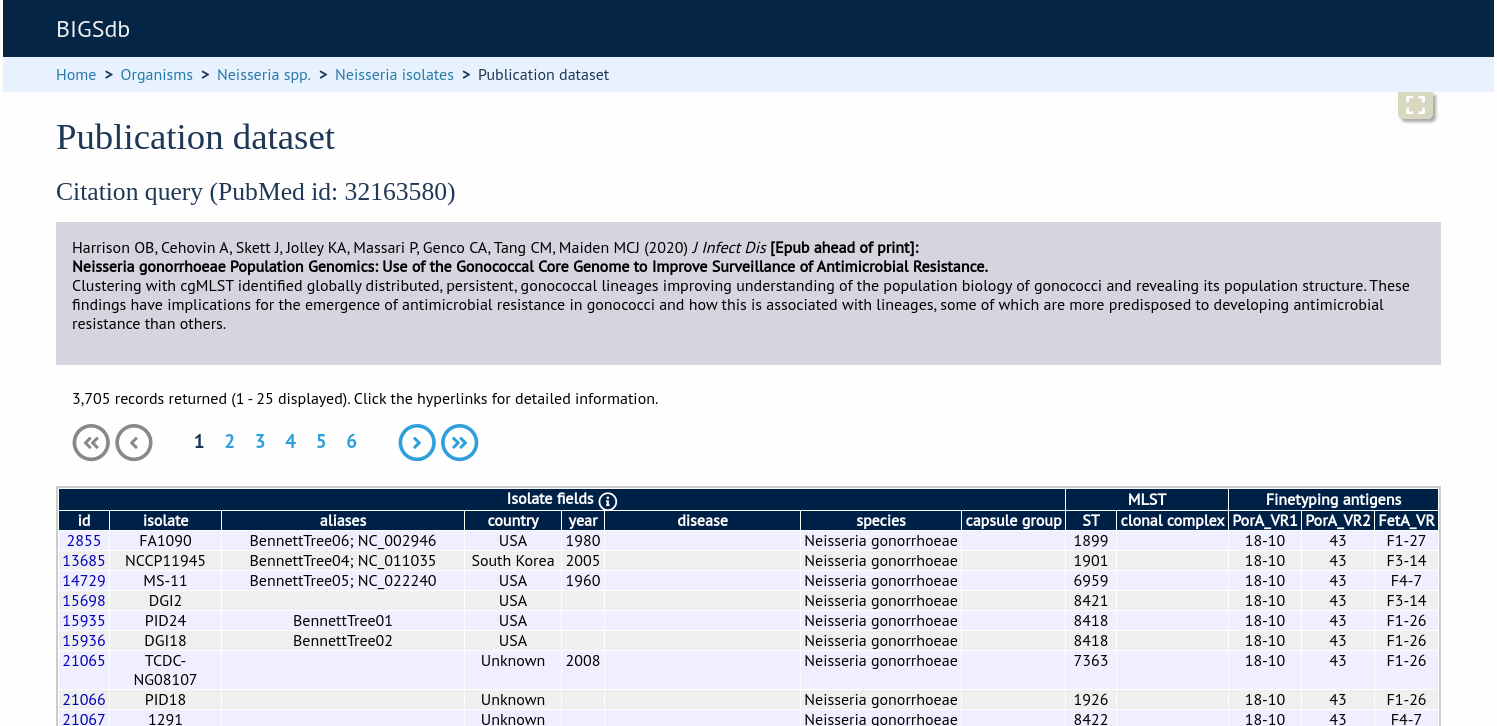Viewport: 1497px width, 726px height.
Task: Open isolate record id 21066
Action: click(84, 700)
